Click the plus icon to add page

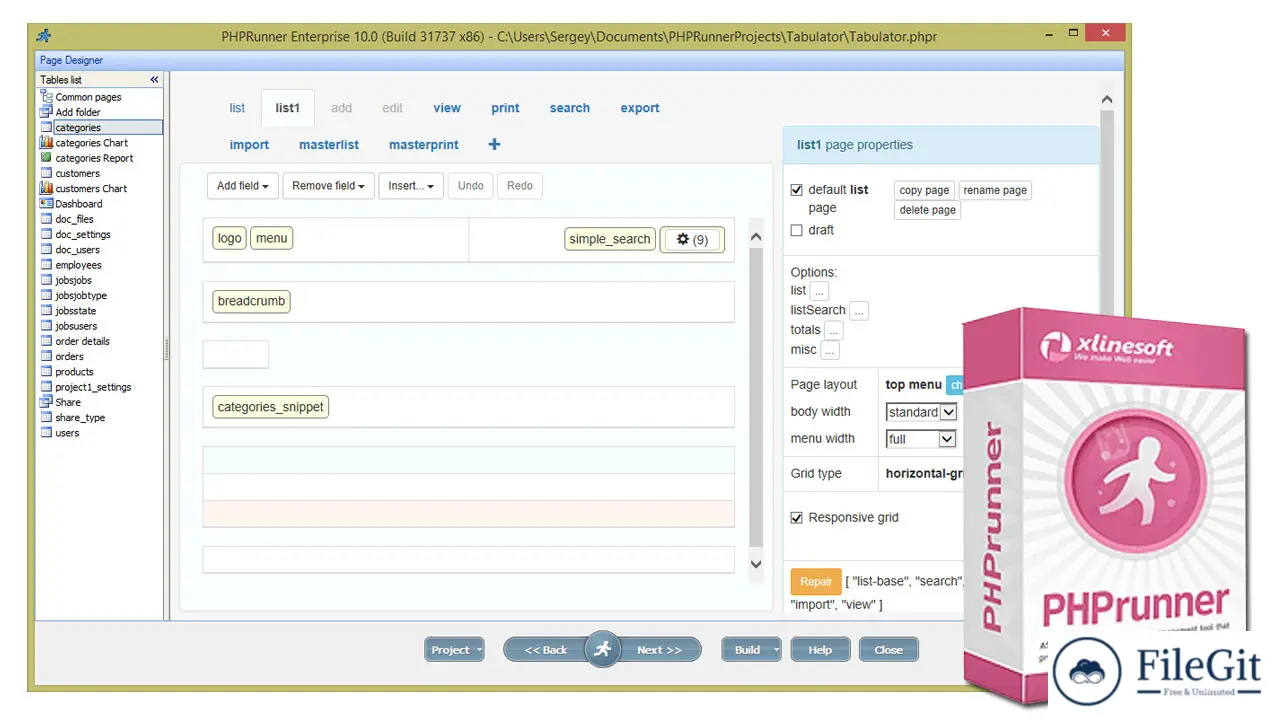tap(494, 144)
